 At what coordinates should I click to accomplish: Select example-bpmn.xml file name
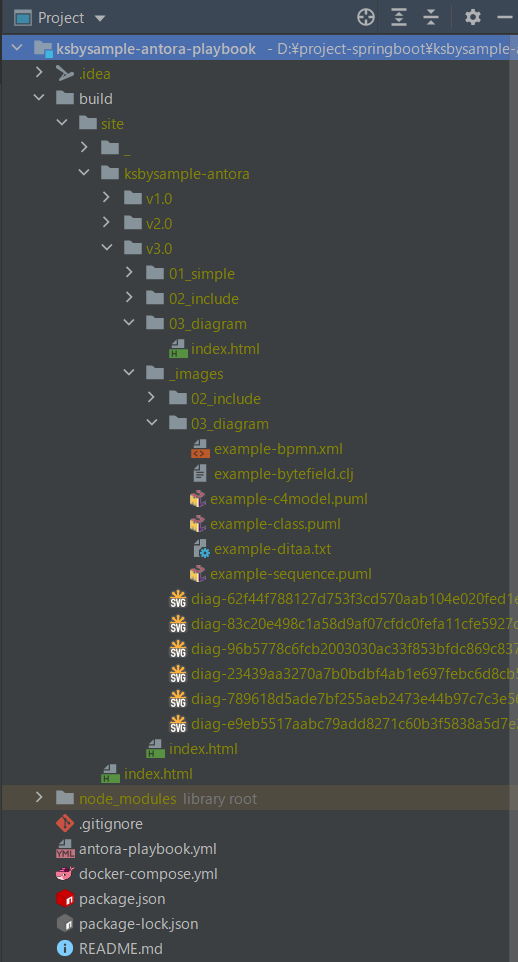278,449
